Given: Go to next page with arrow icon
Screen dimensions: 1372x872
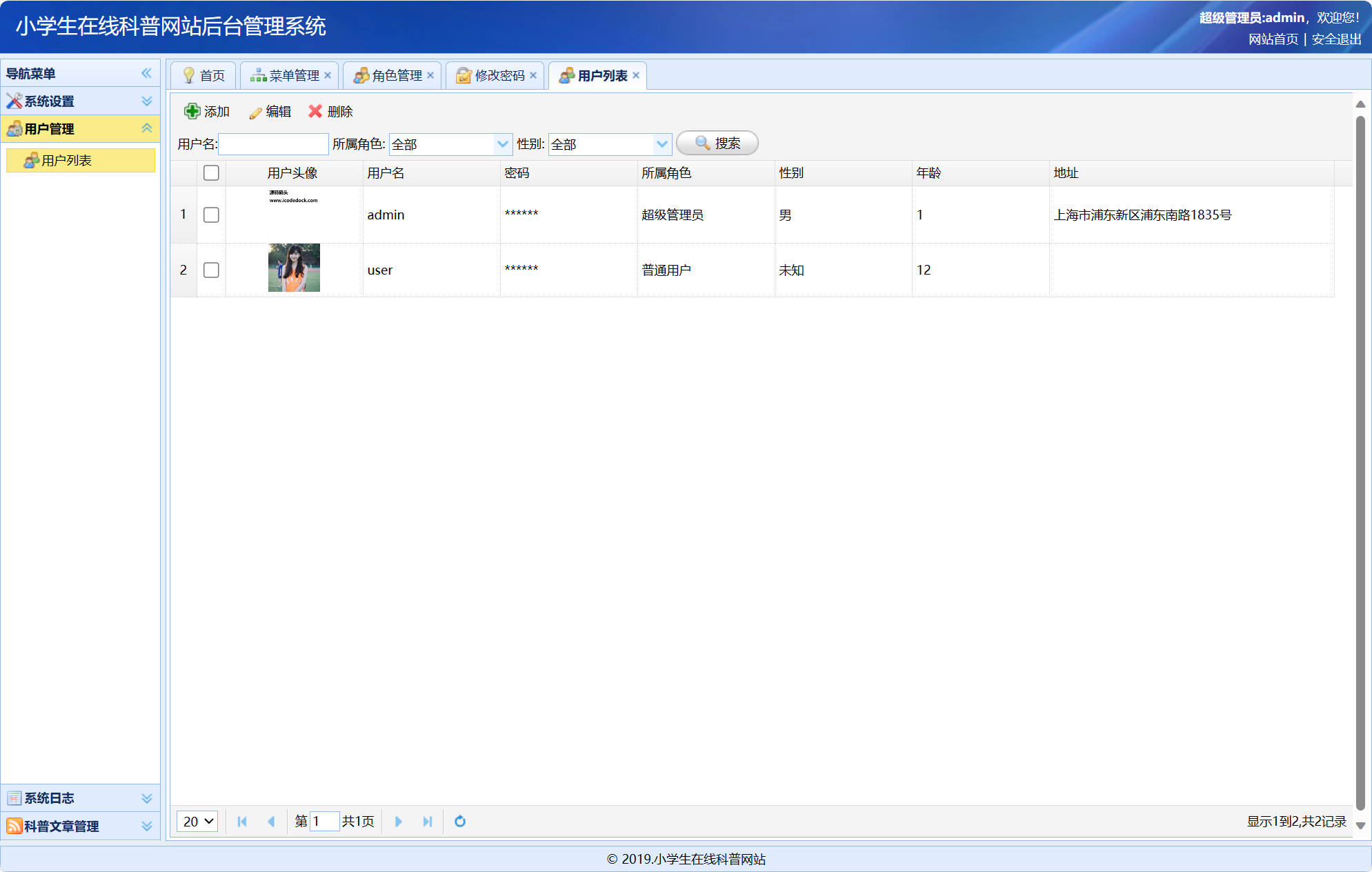Looking at the screenshot, I should [x=399, y=821].
